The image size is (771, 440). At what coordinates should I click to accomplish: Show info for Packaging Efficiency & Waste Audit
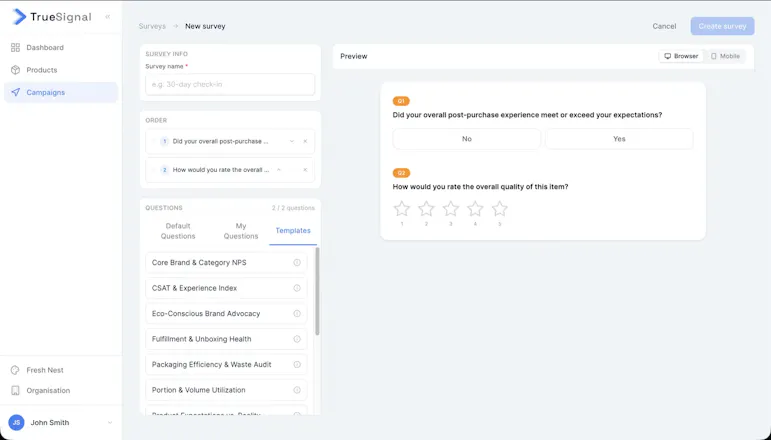tap(297, 365)
